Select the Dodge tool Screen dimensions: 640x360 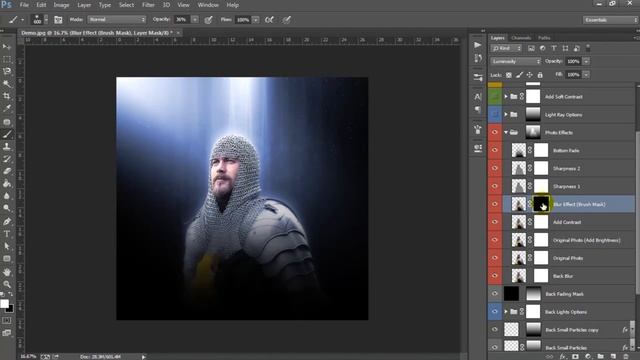click(7, 208)
